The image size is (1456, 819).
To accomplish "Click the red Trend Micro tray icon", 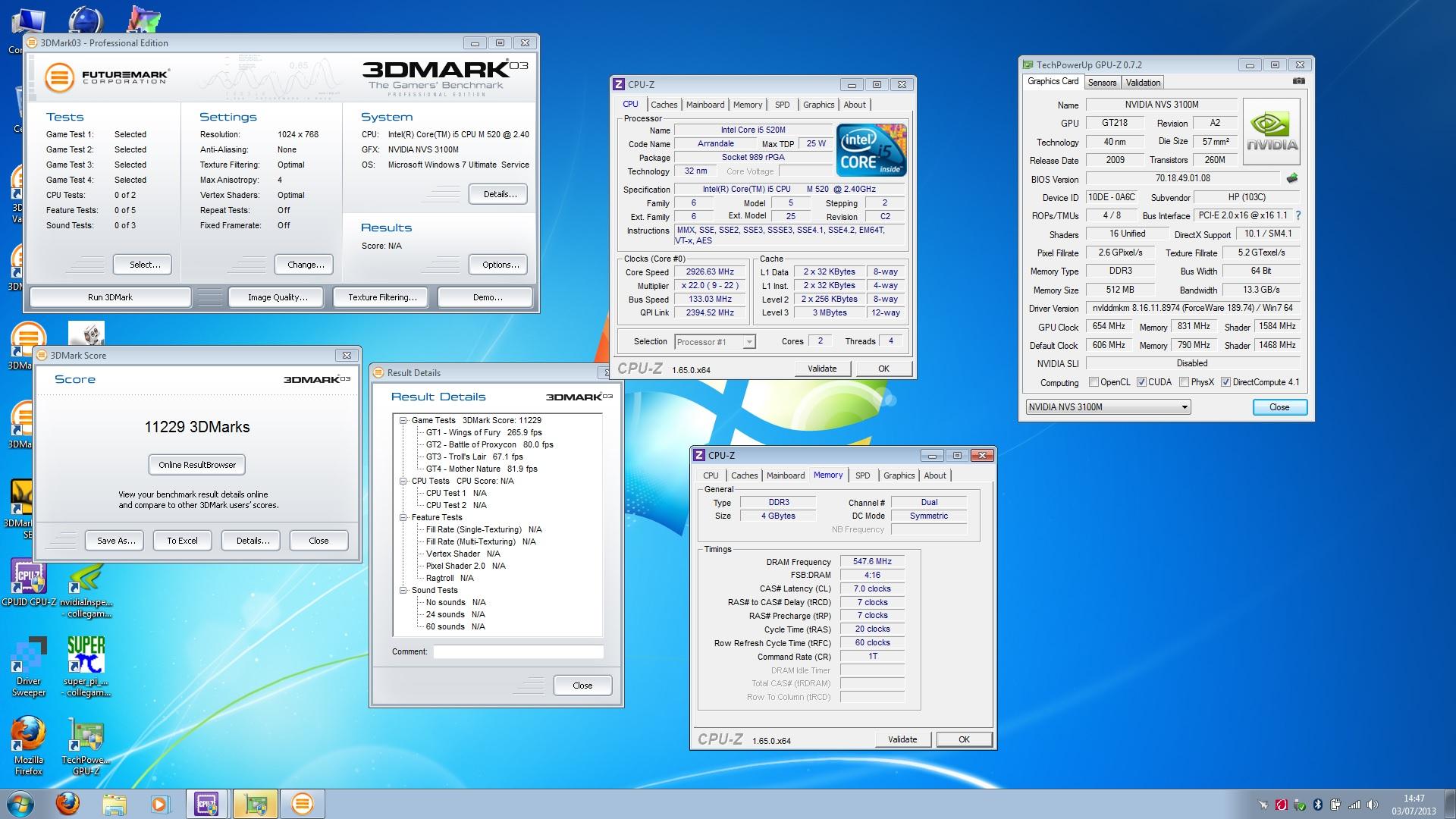I will coord(1282,805).
